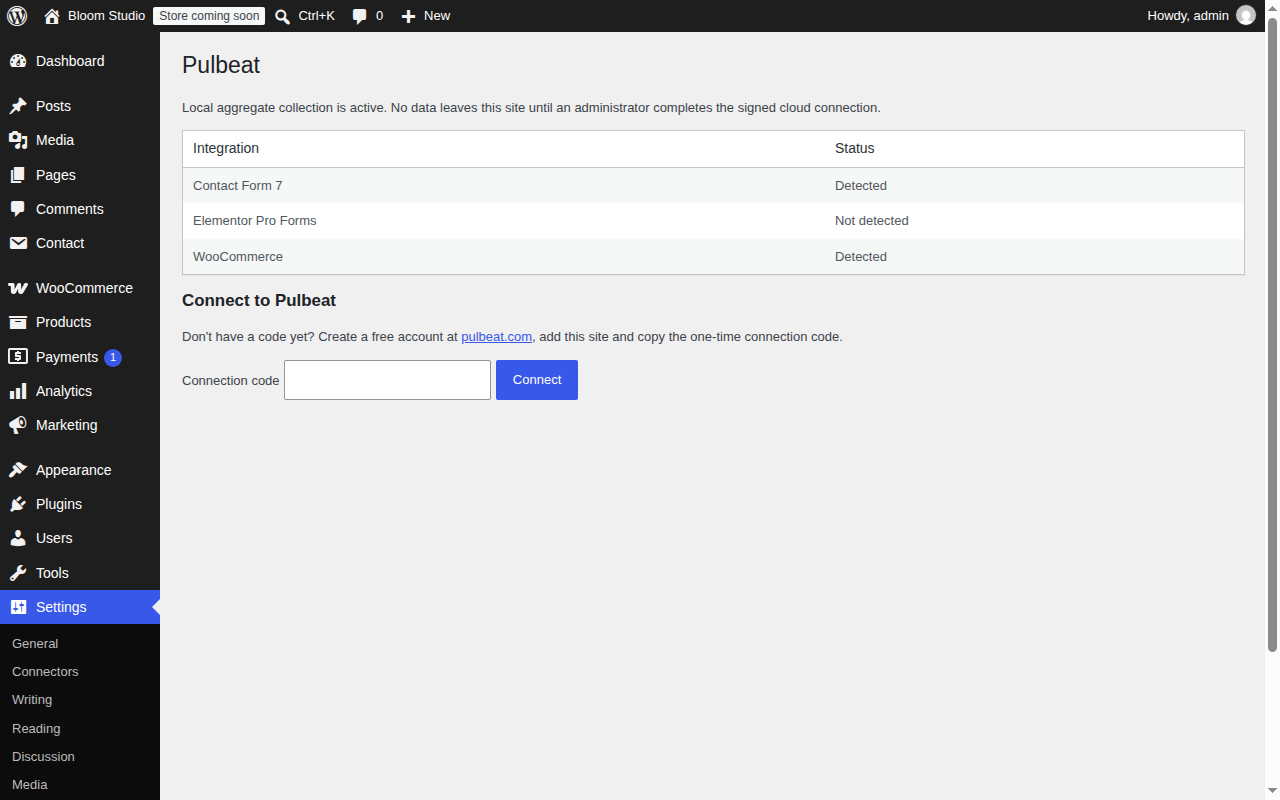This screenshot has width=1280, height=800.
Task: Click the Connect button
Action: [537, 380]
